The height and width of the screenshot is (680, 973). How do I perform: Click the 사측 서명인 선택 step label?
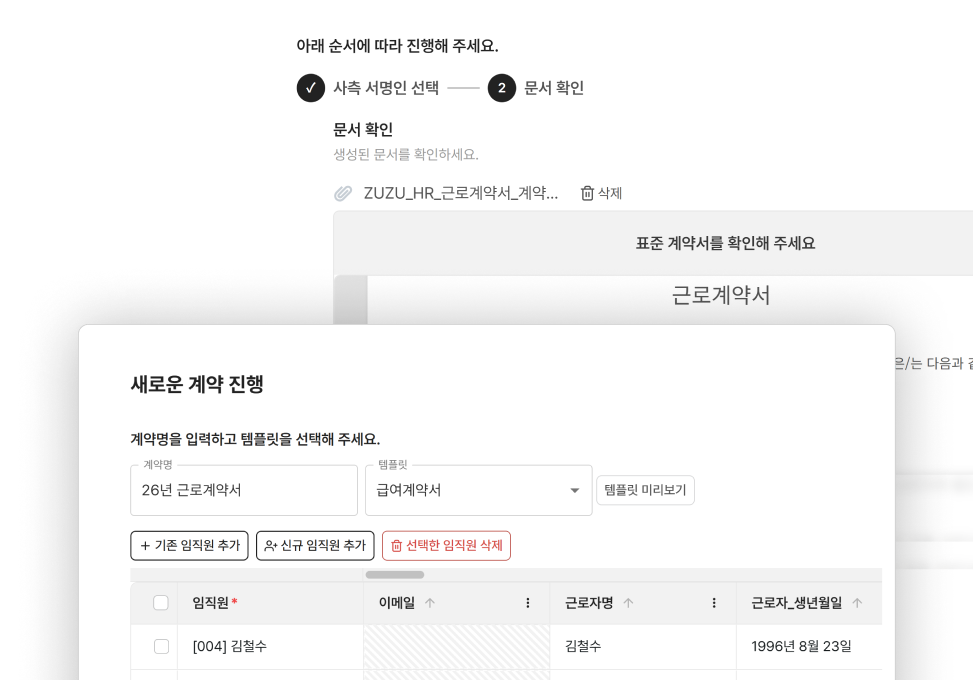pos(386,88)
